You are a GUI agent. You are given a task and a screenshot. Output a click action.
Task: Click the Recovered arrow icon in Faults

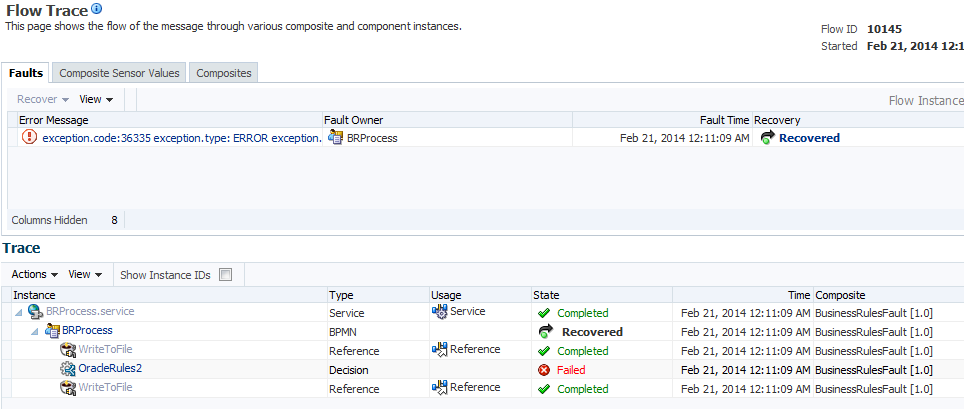[767, 138]
